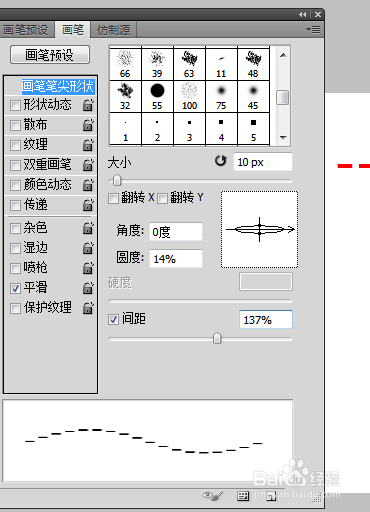The image size is (370, 512).
Task: Switch to 画笔预设 tab
Action: click(26, 30)
